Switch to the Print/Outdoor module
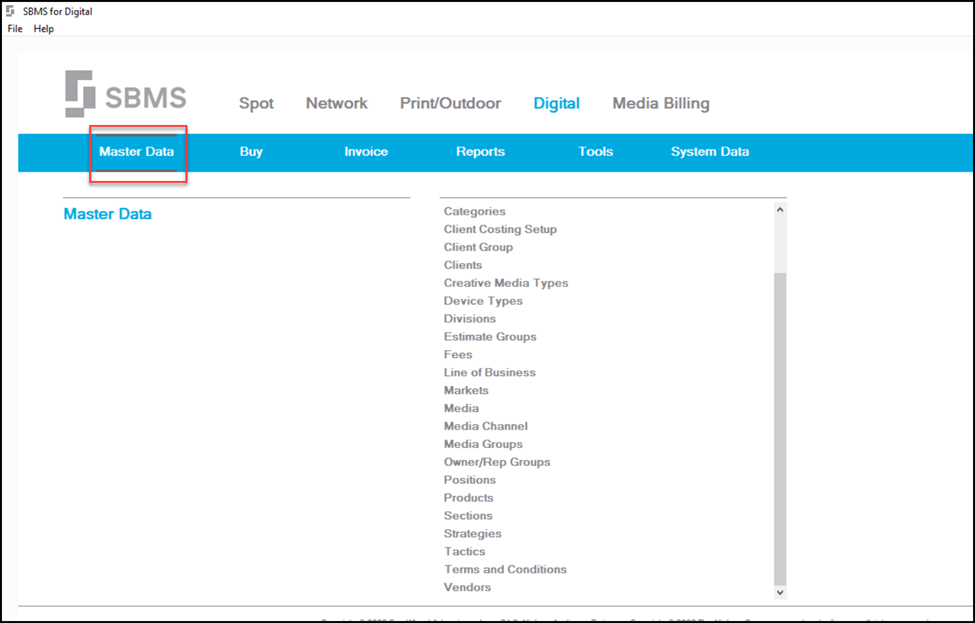 pos(450,103)
